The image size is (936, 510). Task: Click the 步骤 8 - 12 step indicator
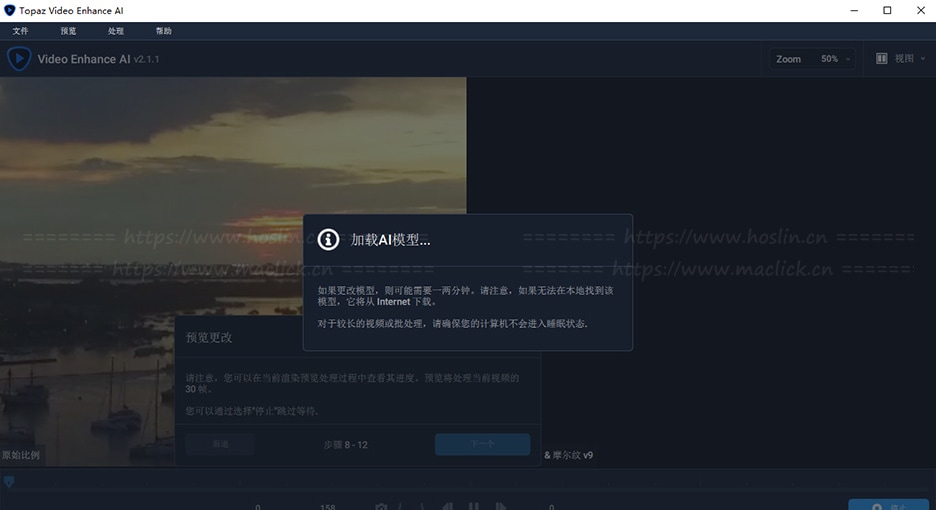346,445
